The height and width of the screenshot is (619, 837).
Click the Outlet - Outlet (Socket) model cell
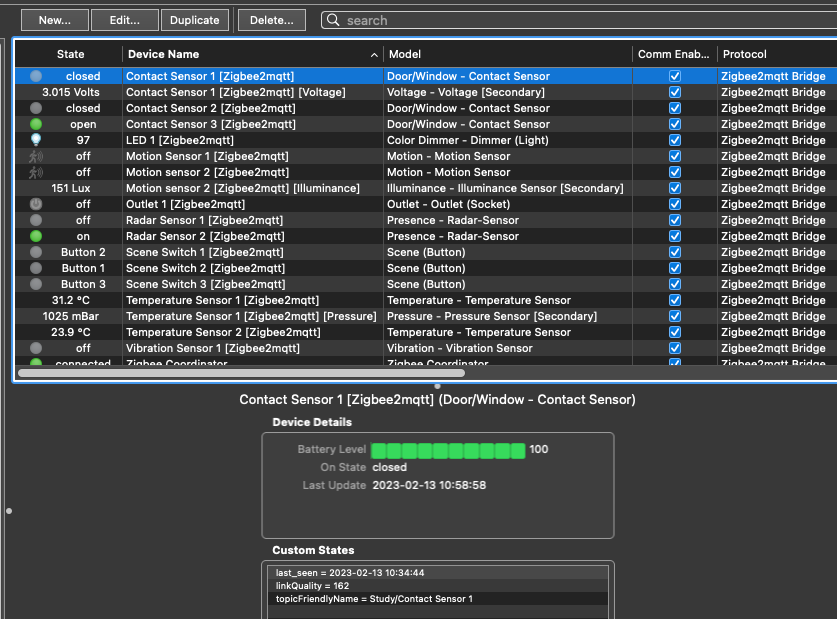(448, 204)
